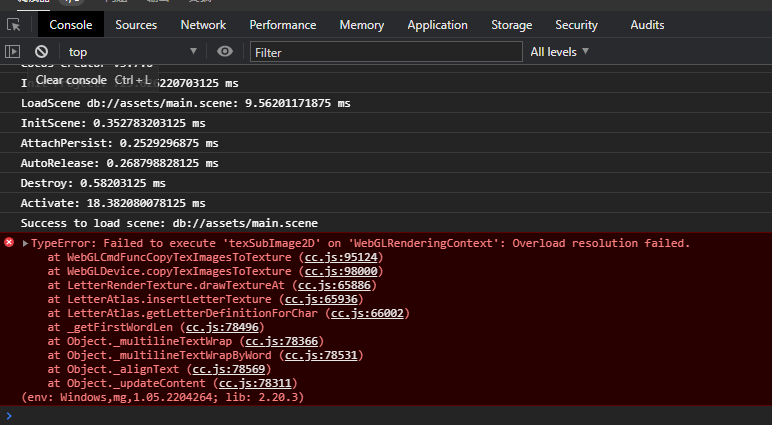Click the Clear console icon
This screenshot has width=772, height=425.
click(x=41, y=51)
